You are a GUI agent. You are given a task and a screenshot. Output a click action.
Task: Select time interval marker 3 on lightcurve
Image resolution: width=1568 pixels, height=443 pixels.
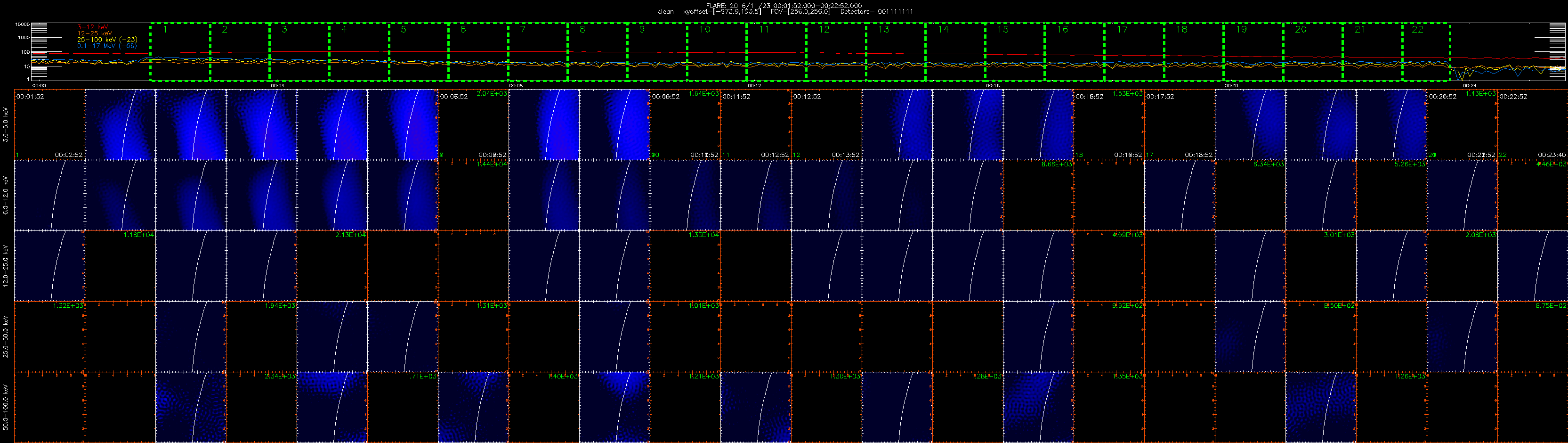(284, 29)
